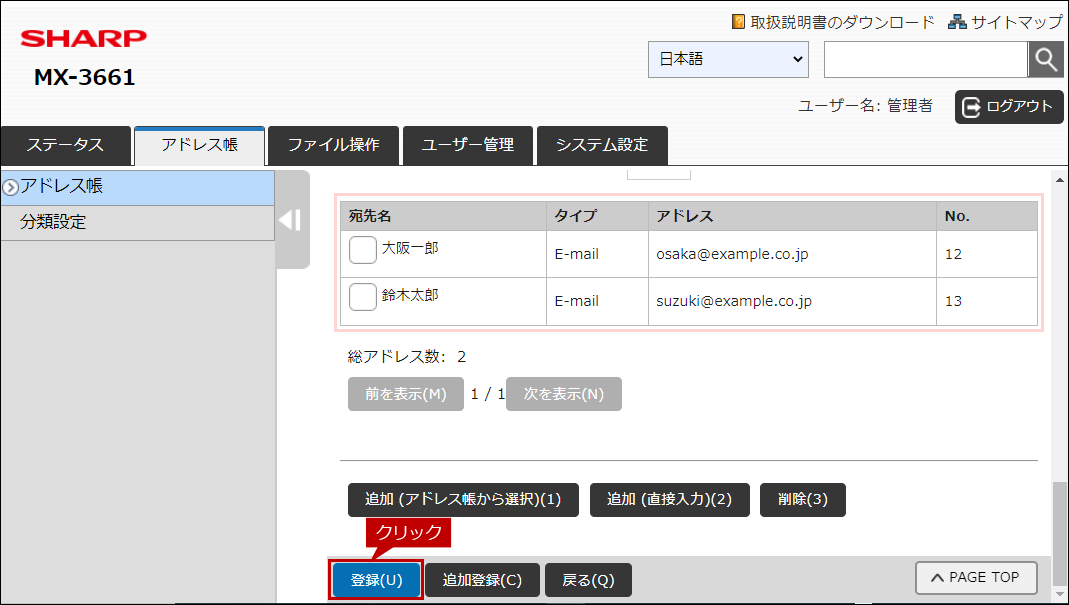Screen dimensions: 1069x605
Task: Click osaka@example.co.jp address cell
Action: pos(792,254)
